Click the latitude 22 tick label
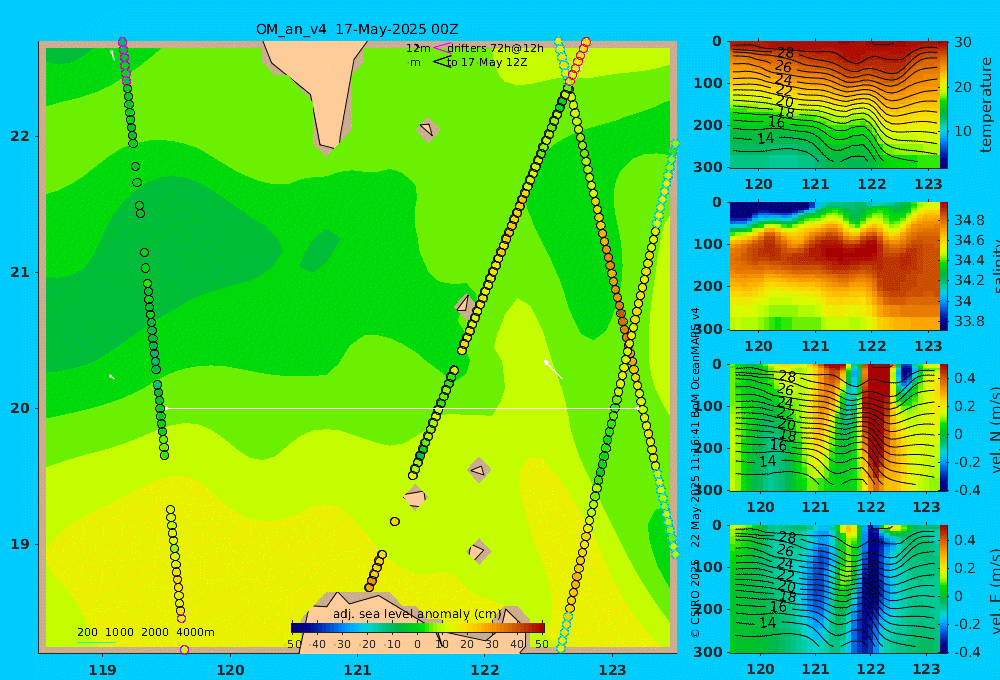 [x=19, y=136]
